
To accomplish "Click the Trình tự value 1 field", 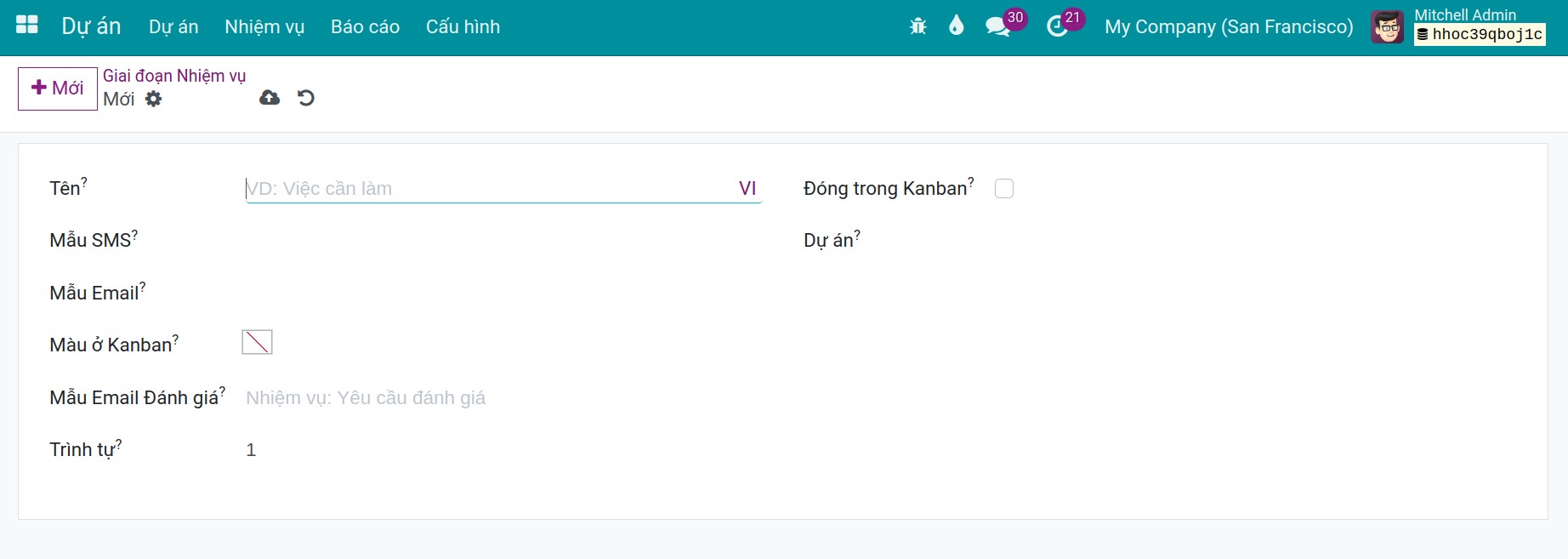I will pos(503,449).
